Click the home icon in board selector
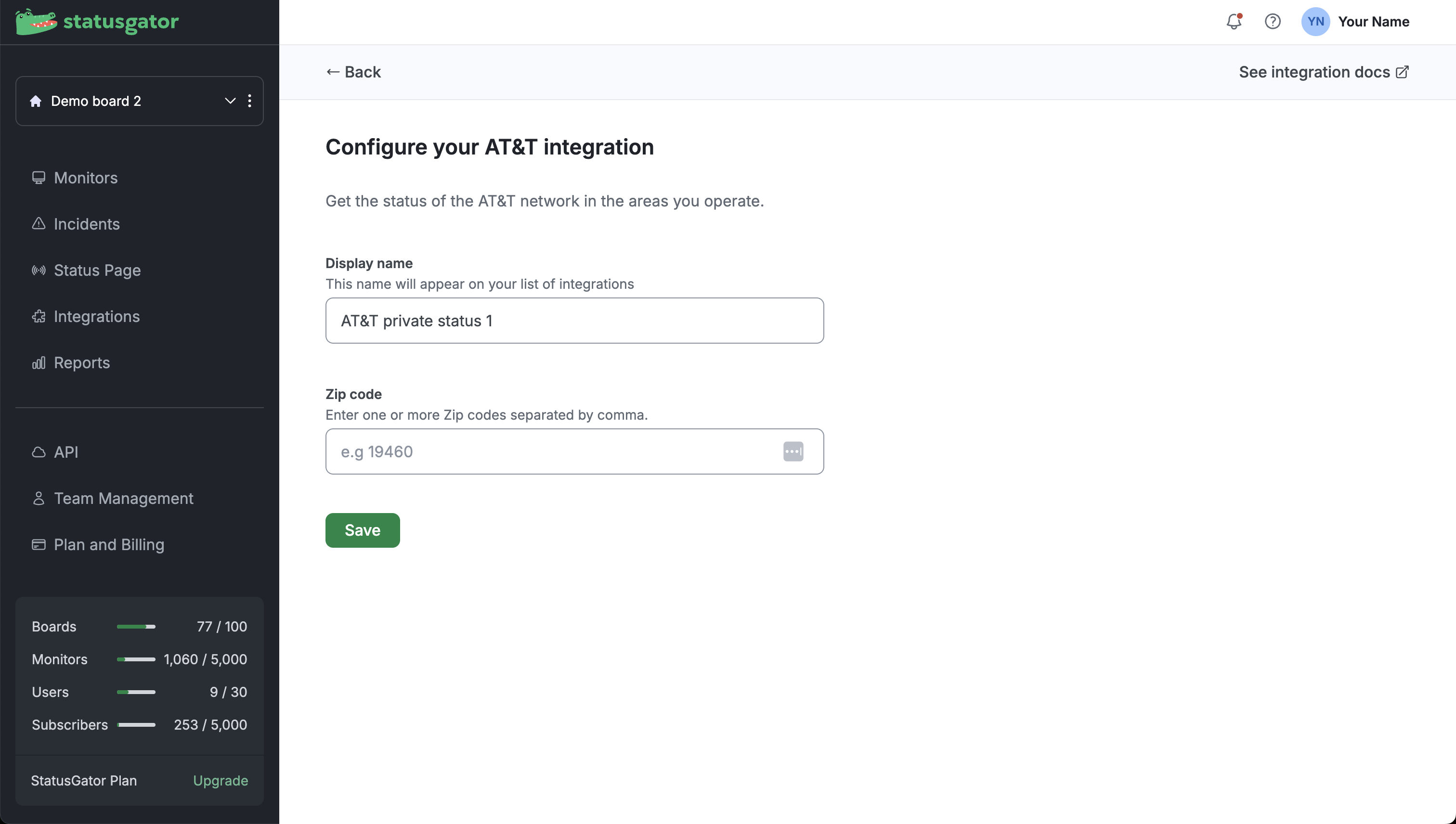 36,101
